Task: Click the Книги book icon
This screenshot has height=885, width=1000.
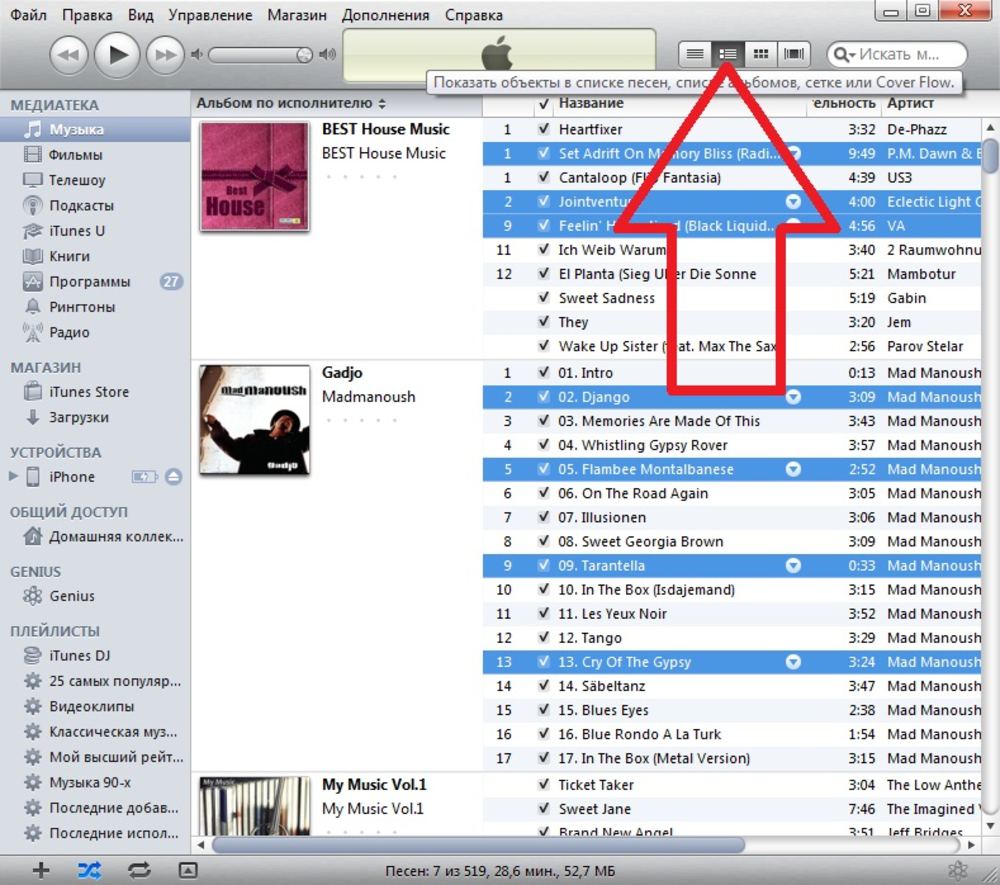Action: coord(33,256)
